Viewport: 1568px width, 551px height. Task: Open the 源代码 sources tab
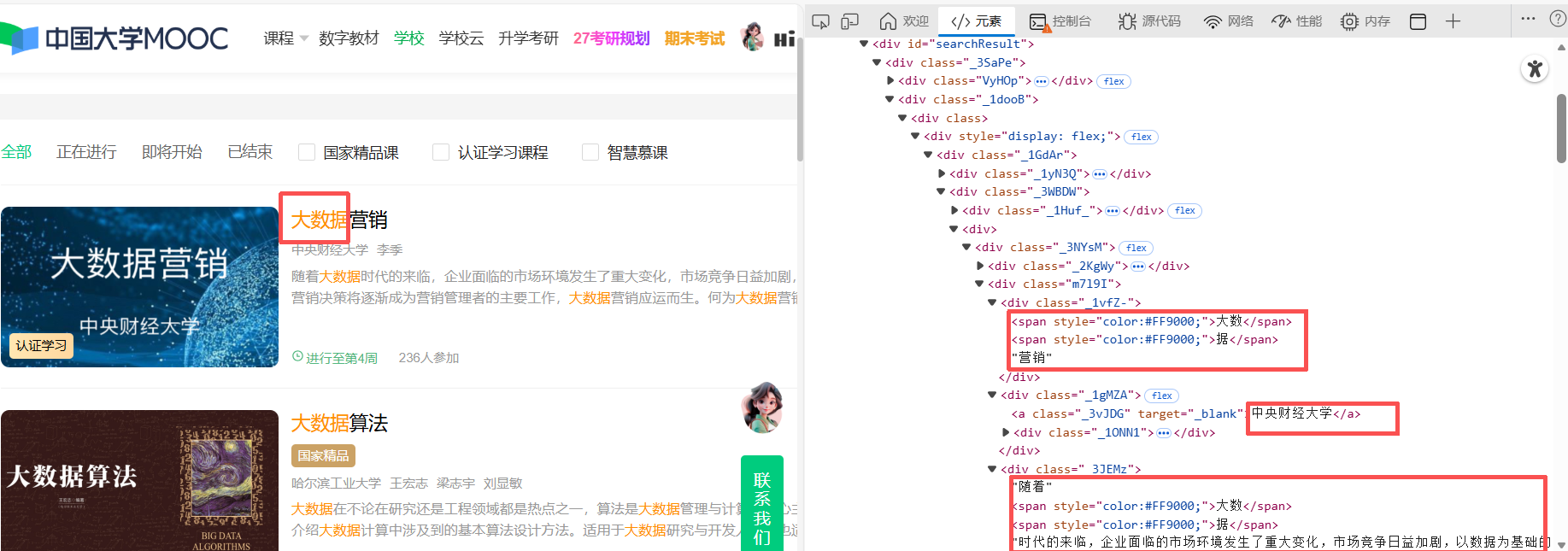coord(1150,21)
